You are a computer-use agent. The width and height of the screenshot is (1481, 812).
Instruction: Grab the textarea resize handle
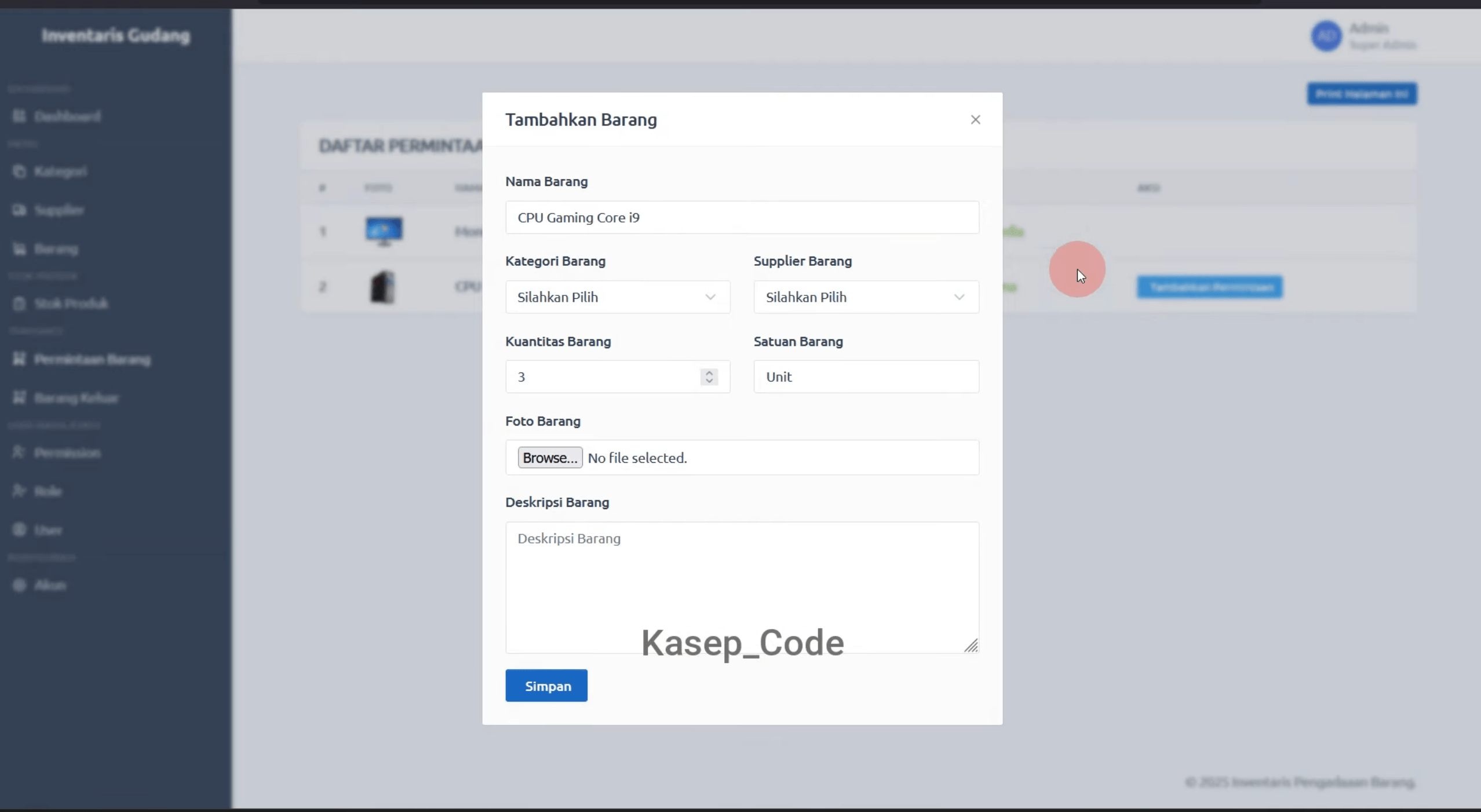[x=971, y=645]
